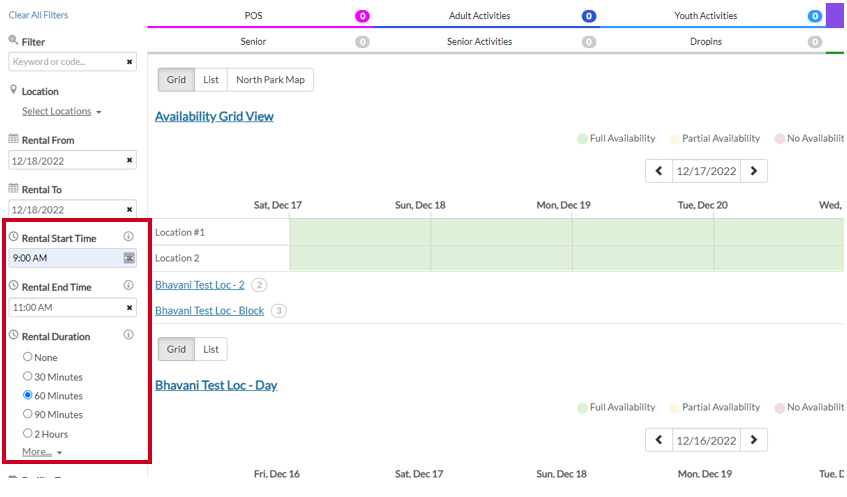The height and width of the screenshot is (497, 847).
Task: Switch Bhavani Test Loc section to List
Action: tap(211, 350)
